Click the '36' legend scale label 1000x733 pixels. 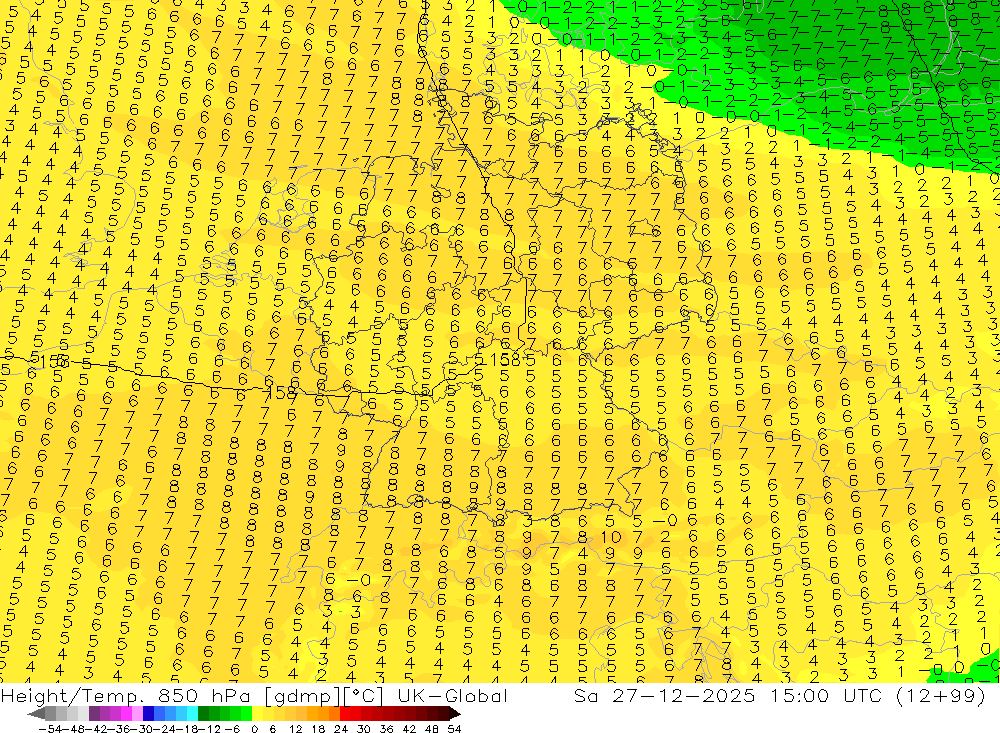tap(386, 729)
